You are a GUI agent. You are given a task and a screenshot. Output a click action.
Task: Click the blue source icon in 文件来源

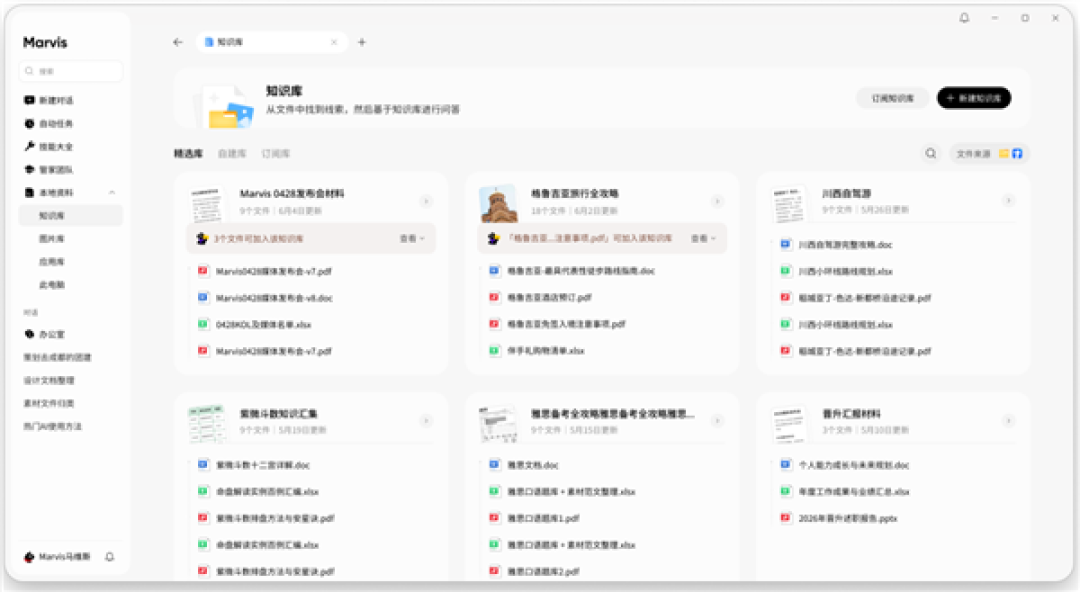point(1017,153)
